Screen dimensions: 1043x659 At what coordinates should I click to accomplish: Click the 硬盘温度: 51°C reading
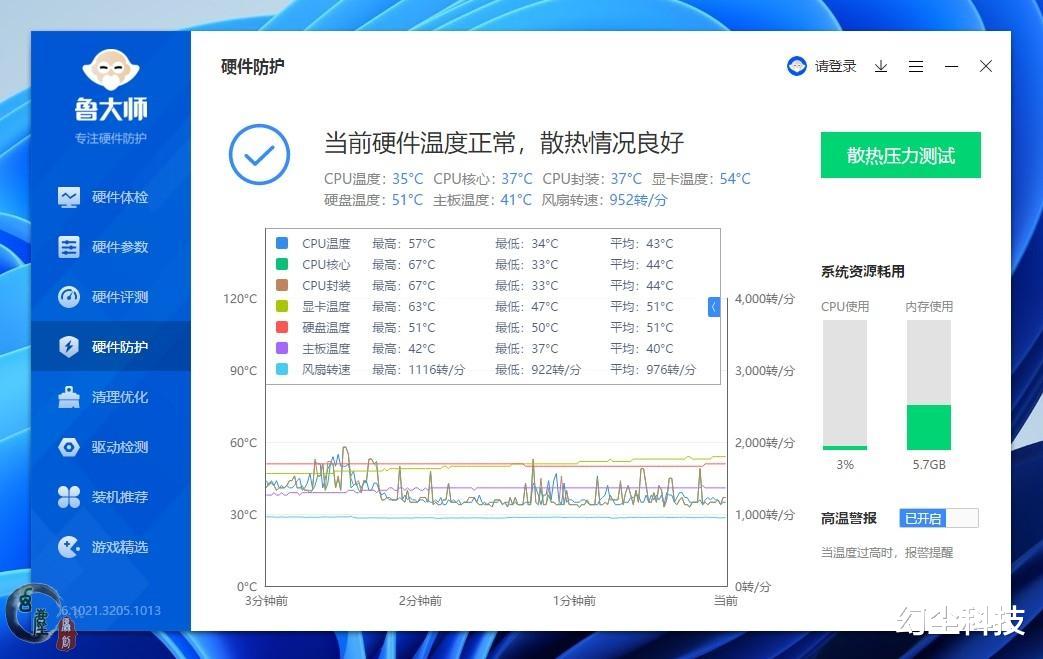pyautogui.click(x=373, y=200)
